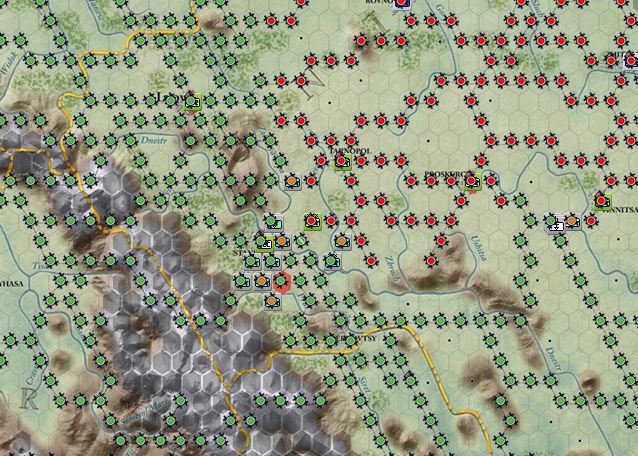
Task: Click the Dnestr river label in the southeast
Action: 554,359
